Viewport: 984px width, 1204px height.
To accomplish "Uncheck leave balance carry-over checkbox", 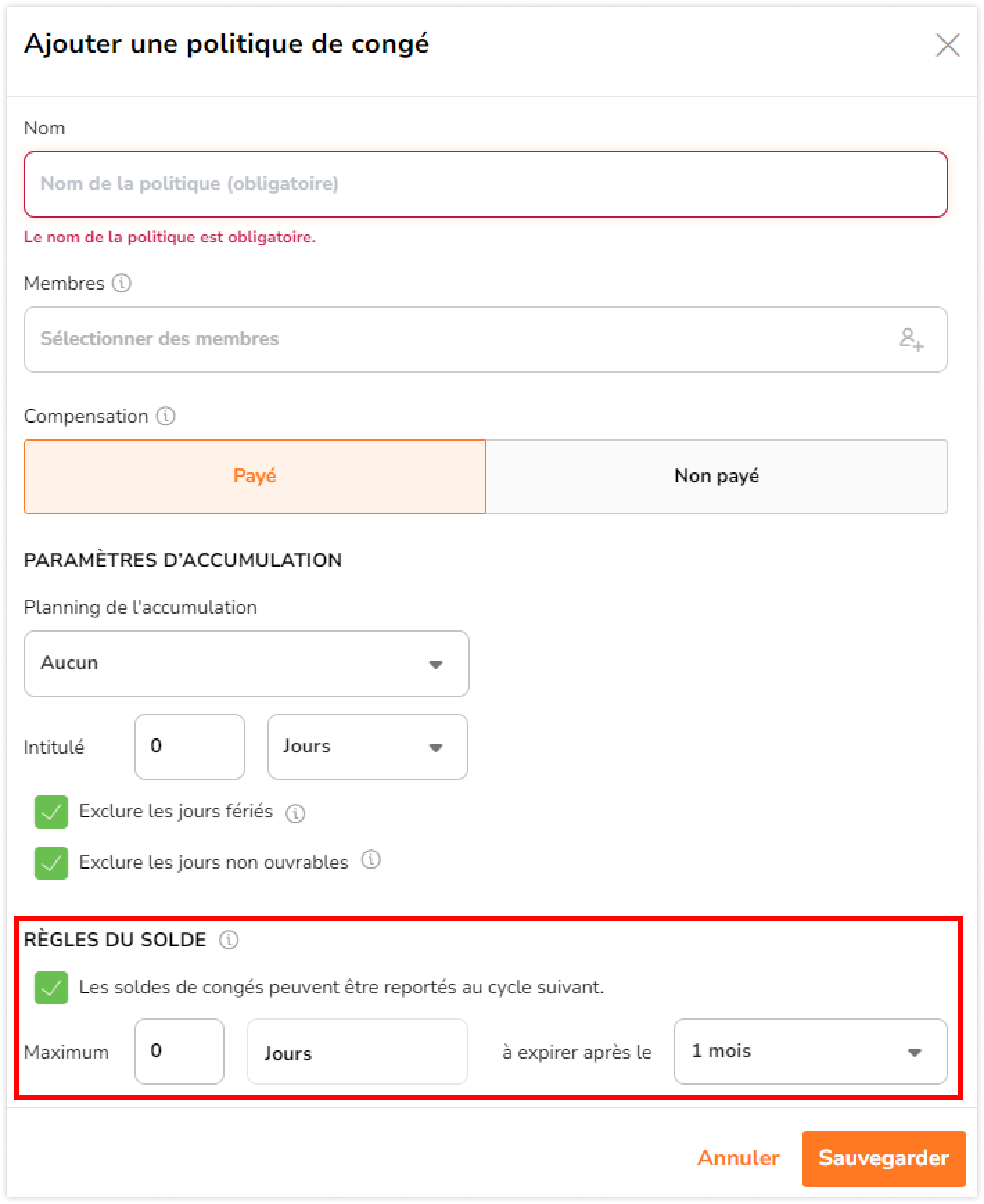I will click(51, 988).
